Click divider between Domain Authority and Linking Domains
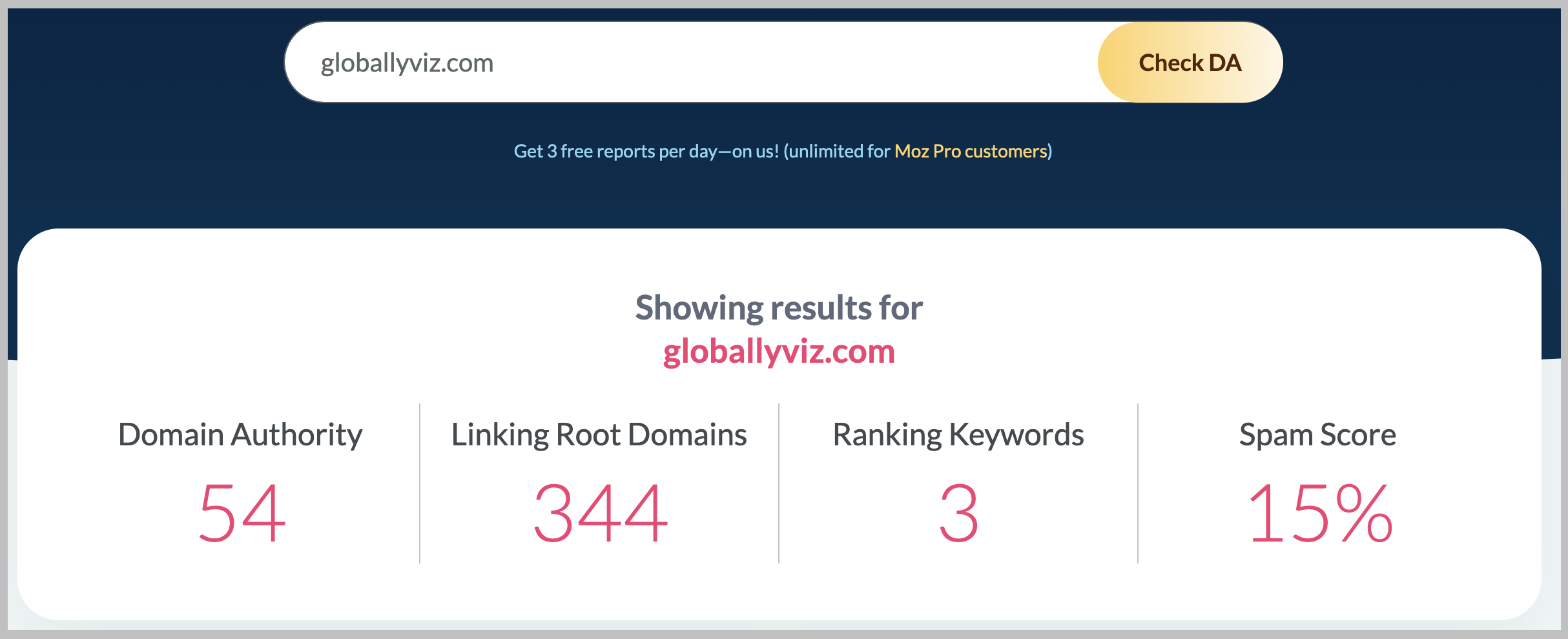Screen dimensions: 1568x639 point(420,483)
